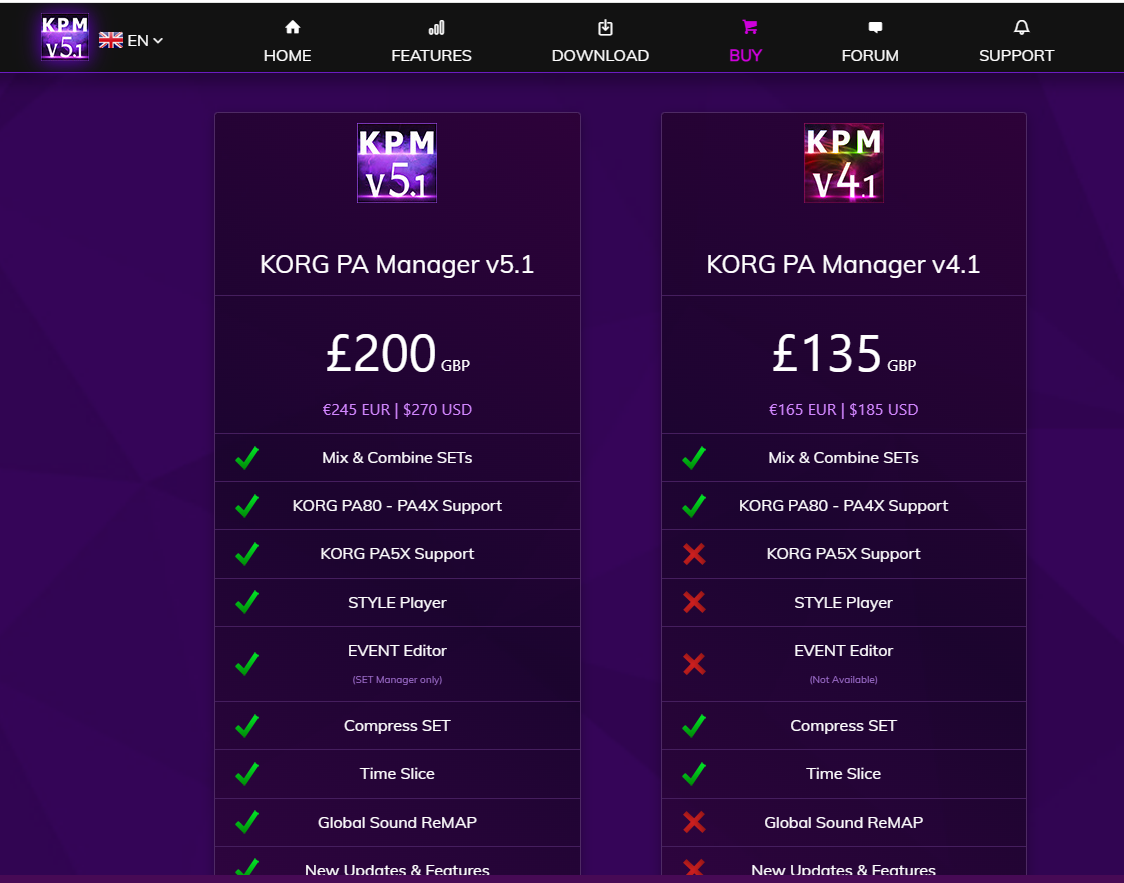Image resolution: width=1124 pixels, height=883 pixels.
Task: Click the €165 EUR | $185 USD price line
Action: 843,409
